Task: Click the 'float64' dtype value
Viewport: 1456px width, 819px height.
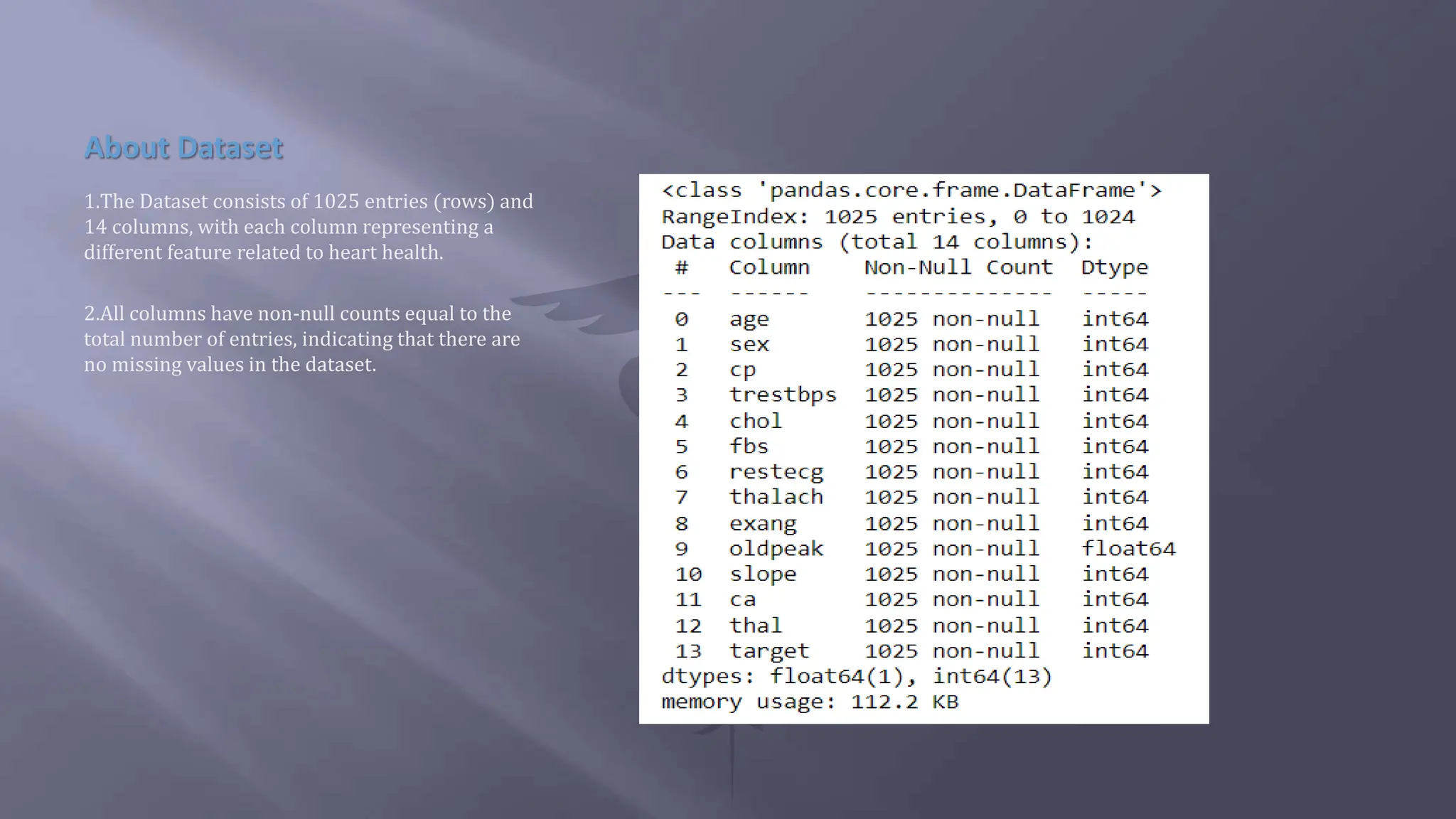Action: 1128,549
